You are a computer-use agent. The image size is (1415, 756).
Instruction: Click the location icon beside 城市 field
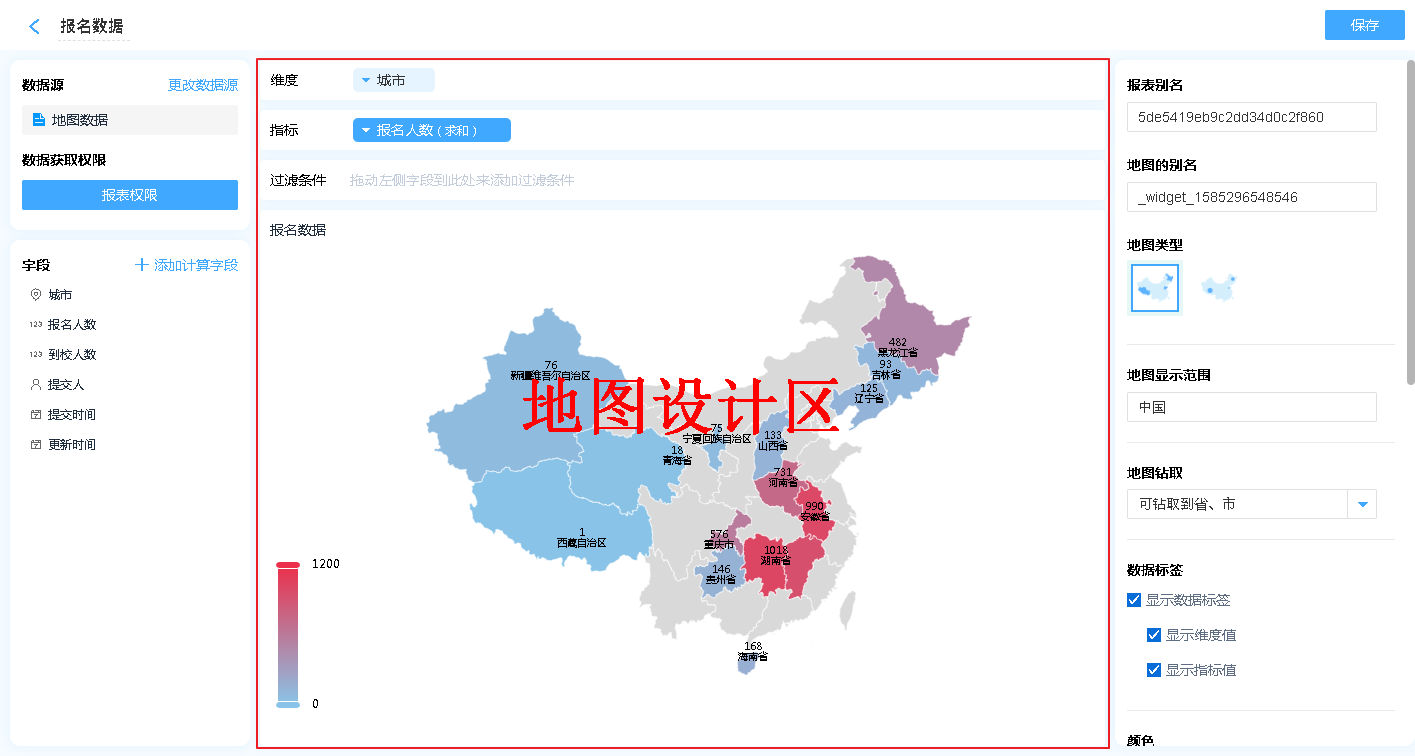[36, 295]
